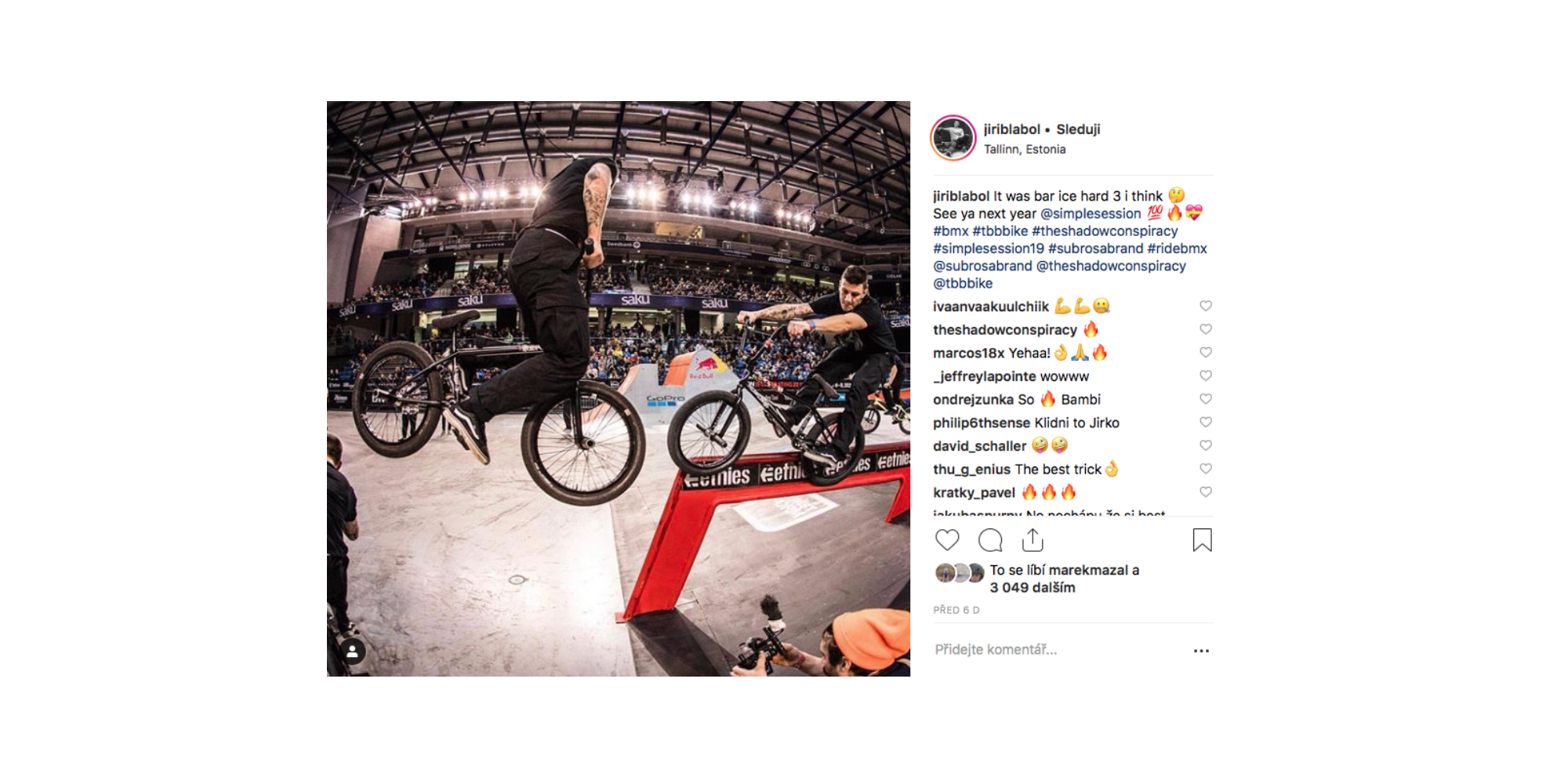Show tagged people icon on photo
Viewport: 1568px width, 784px height.
(x=353, y=652)
